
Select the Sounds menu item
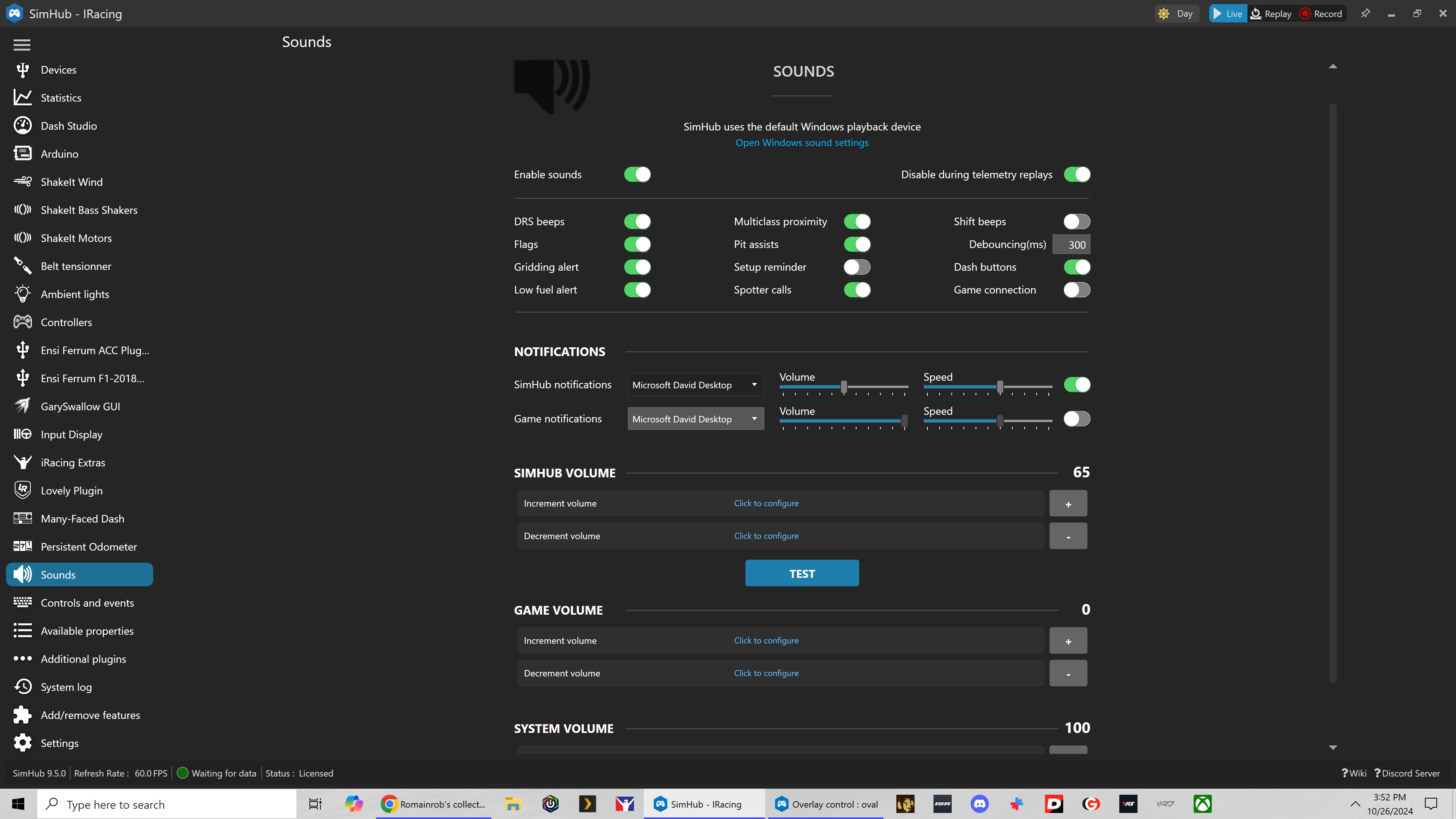tap(80, 575)
